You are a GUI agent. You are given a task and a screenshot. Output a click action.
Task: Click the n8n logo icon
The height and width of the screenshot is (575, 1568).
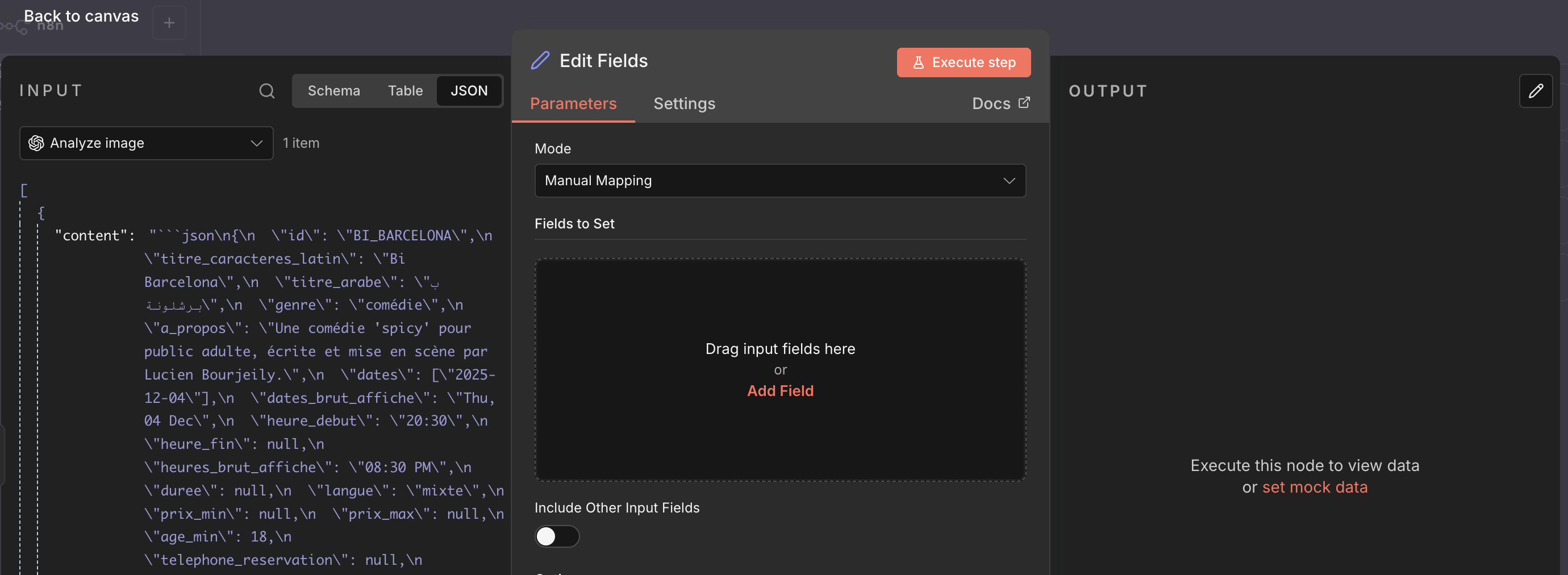click(15, 27)
